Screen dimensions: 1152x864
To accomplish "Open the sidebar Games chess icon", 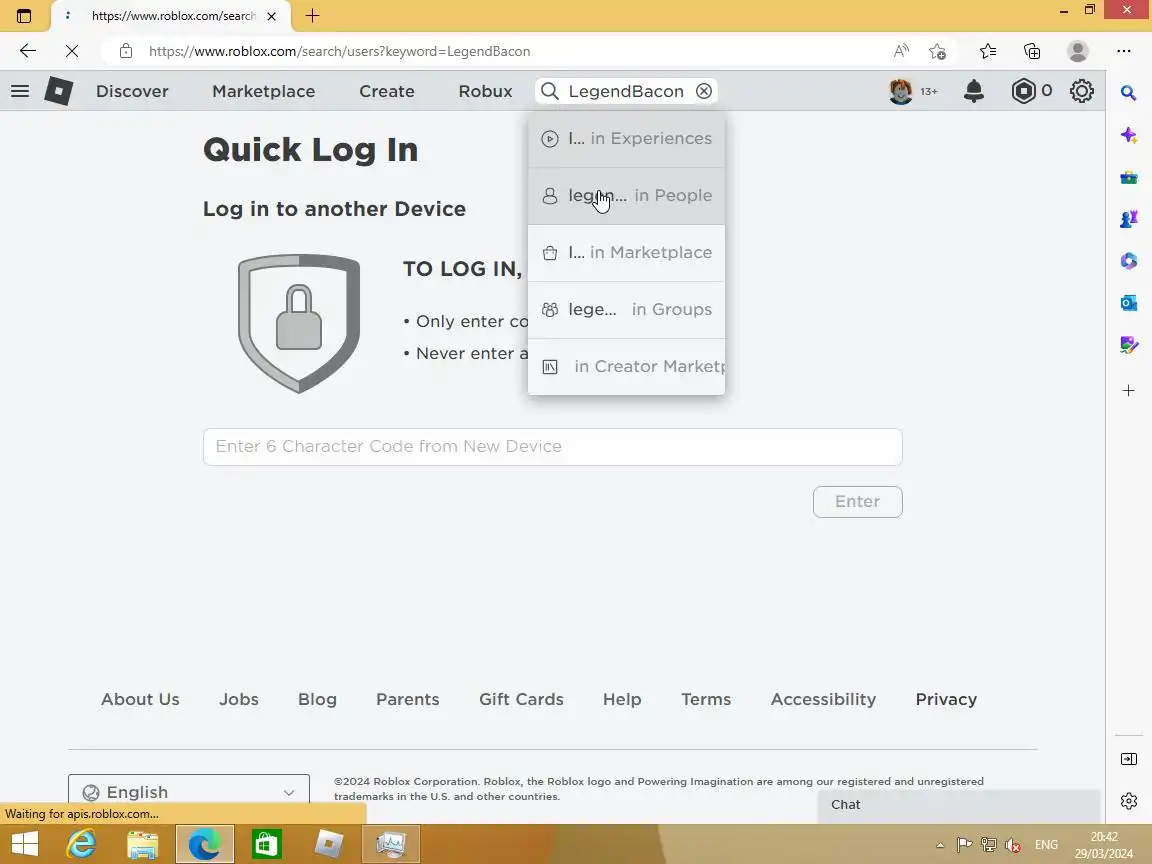I will point(1129,219).
